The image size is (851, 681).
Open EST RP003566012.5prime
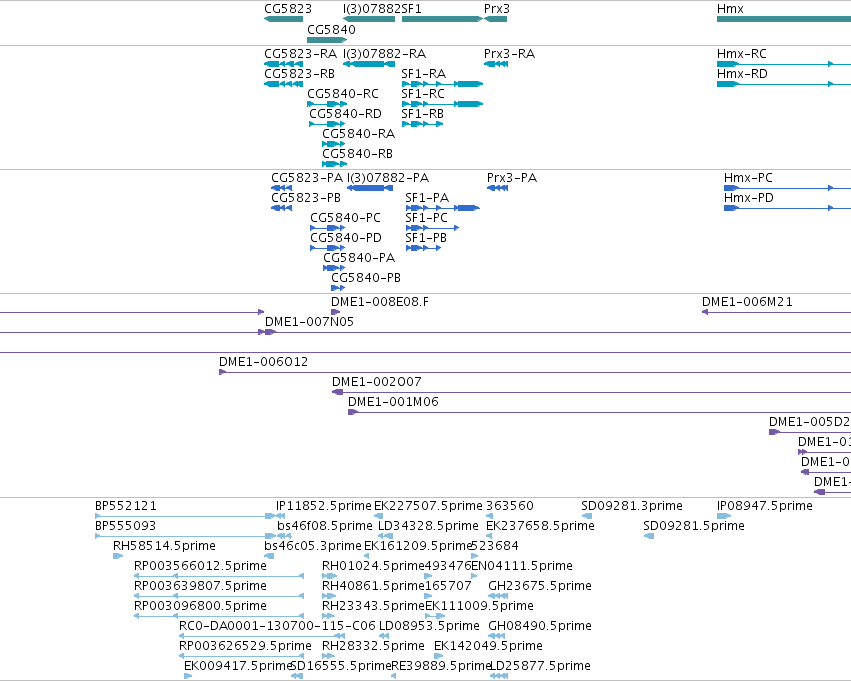219,576
